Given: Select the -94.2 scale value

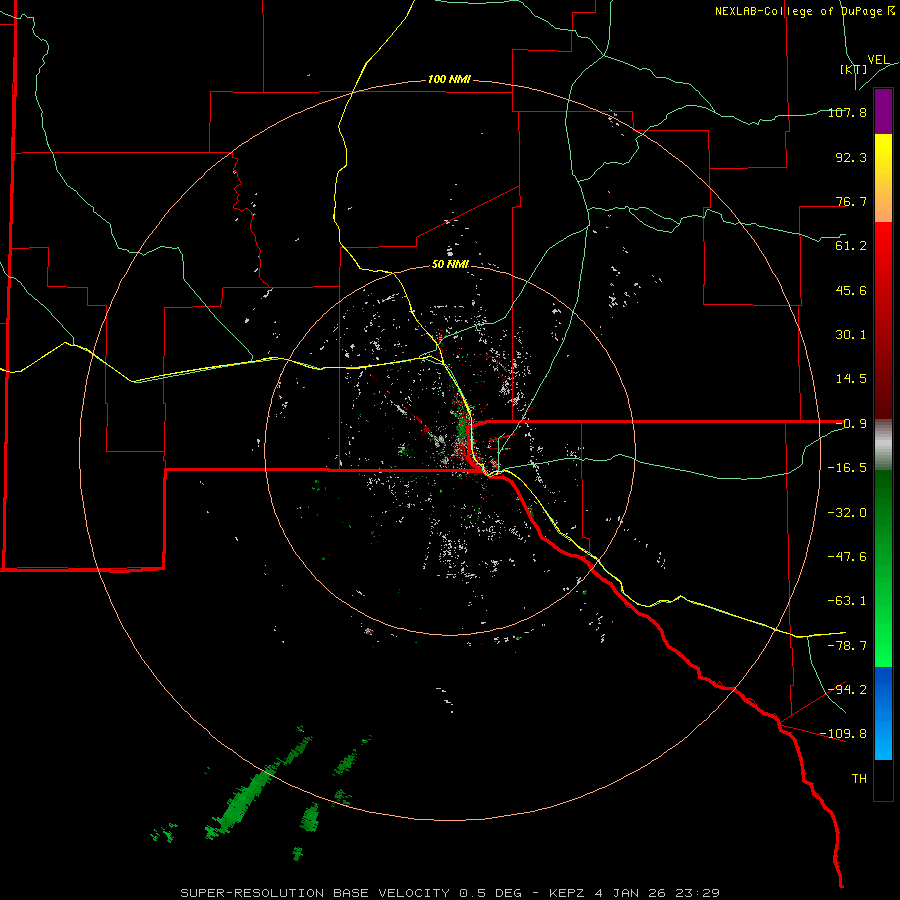Looking at the screenshot, I should (847, 690).
